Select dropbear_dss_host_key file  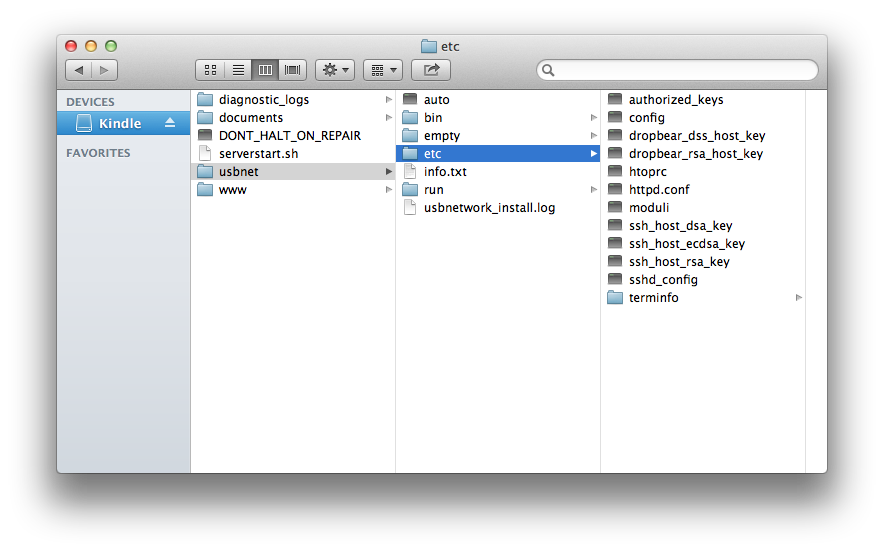pyautogui.click(x=703, y=135)
